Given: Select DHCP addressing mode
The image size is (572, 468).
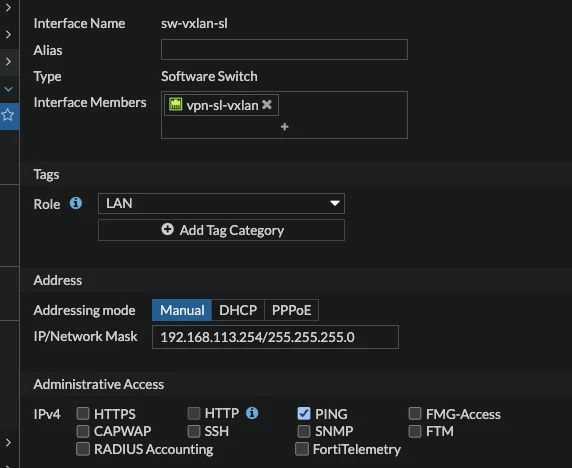Looking at the screenshot, I should pyautogui.click(x=238, y=310).
